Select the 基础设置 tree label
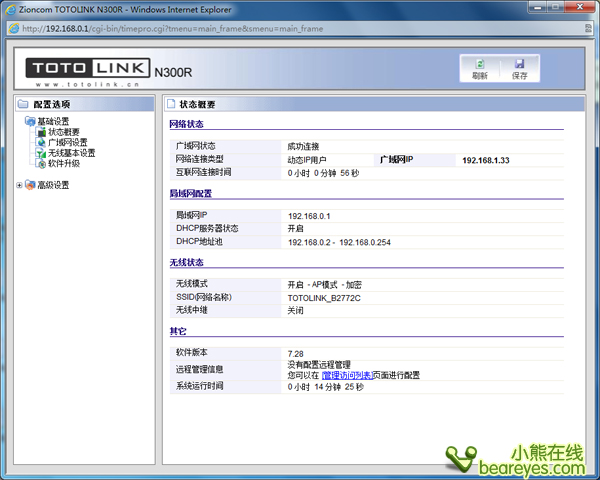 click(x=53, y=121)
